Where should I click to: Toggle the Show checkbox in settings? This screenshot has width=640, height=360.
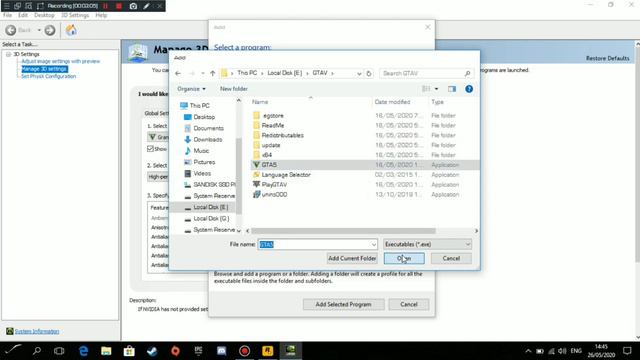click(x=150, y=149)
